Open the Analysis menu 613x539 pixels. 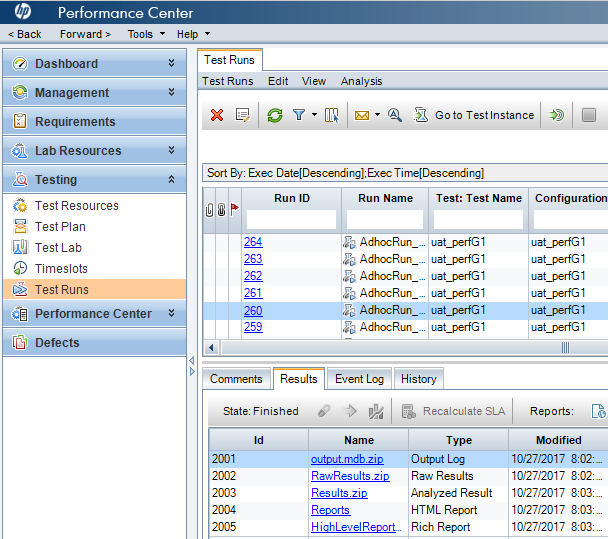pos(361,81)
